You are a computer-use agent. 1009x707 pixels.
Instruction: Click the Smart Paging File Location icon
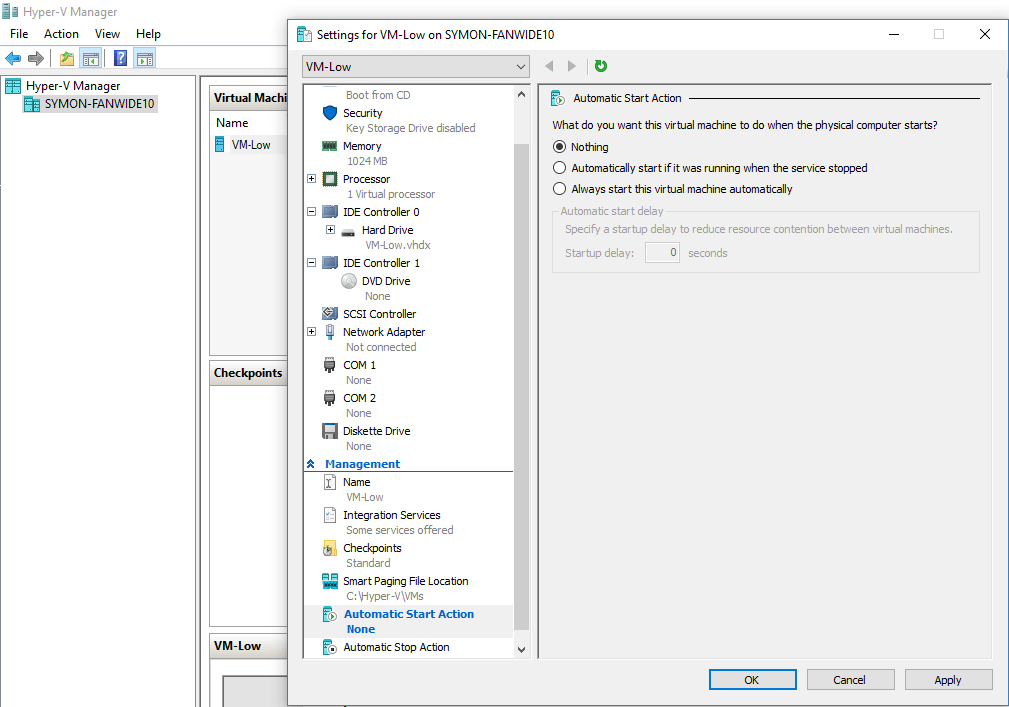(329, 582)
